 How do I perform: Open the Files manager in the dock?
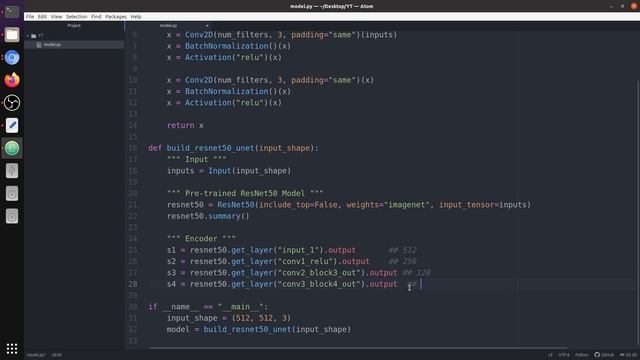12,35
